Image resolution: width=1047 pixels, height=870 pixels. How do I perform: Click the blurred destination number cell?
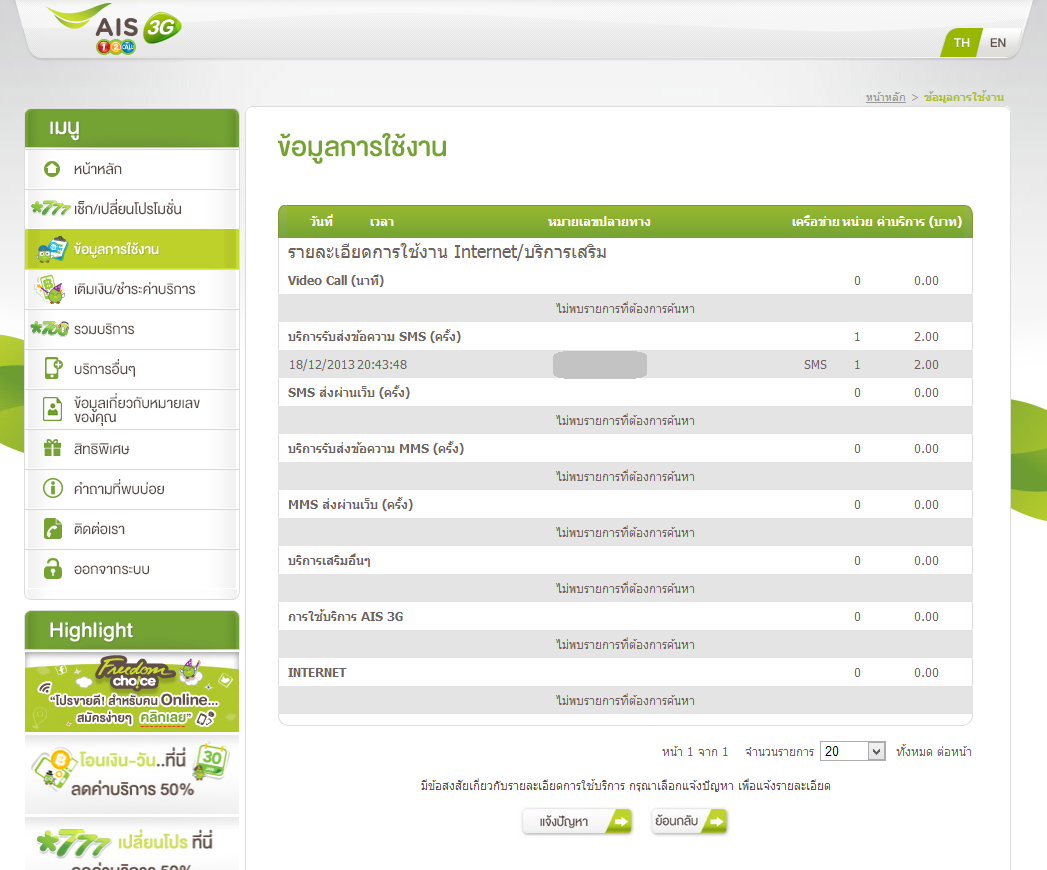[600, 365]
